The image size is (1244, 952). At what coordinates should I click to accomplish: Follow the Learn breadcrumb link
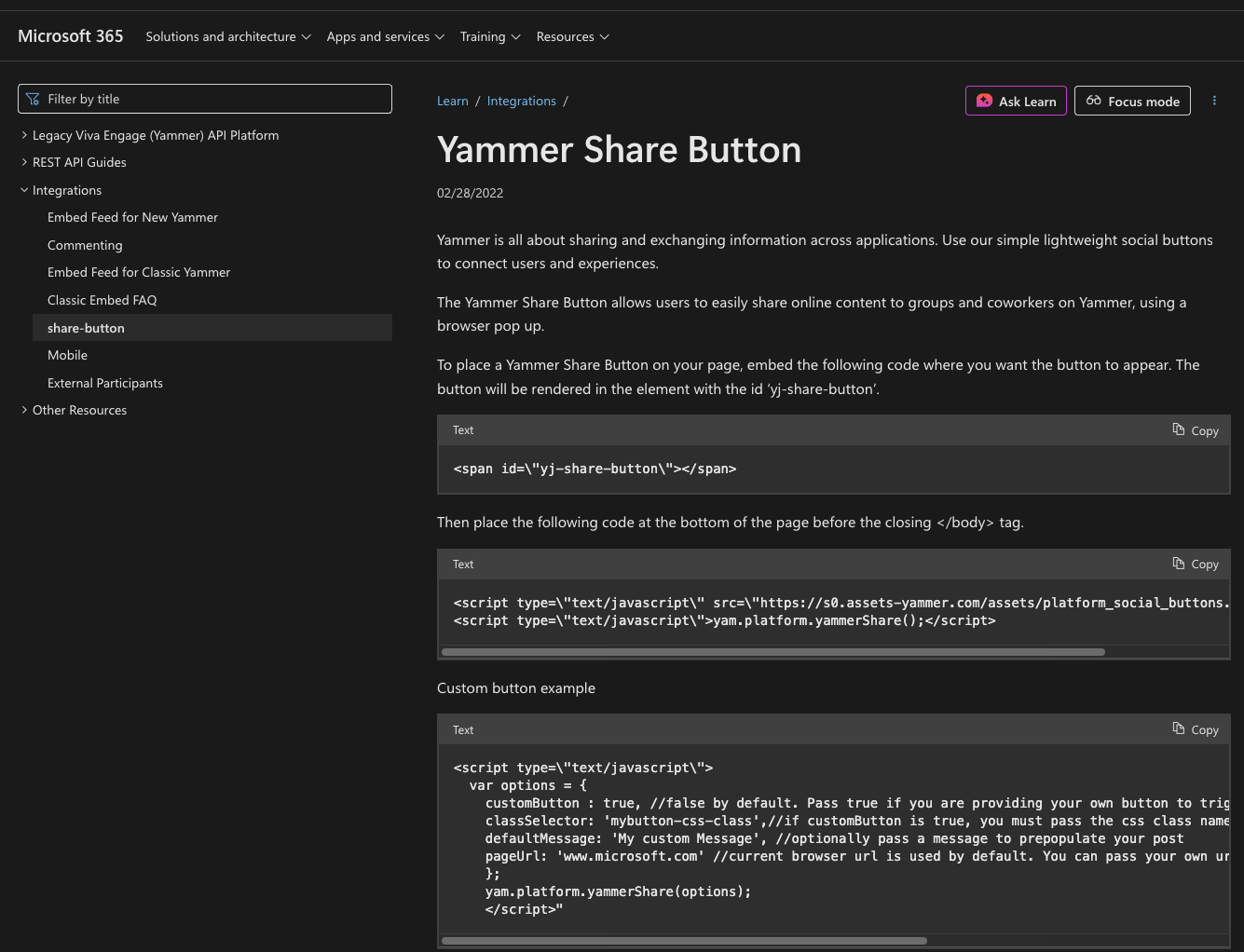pyautogui.click(x=453, y=100)
